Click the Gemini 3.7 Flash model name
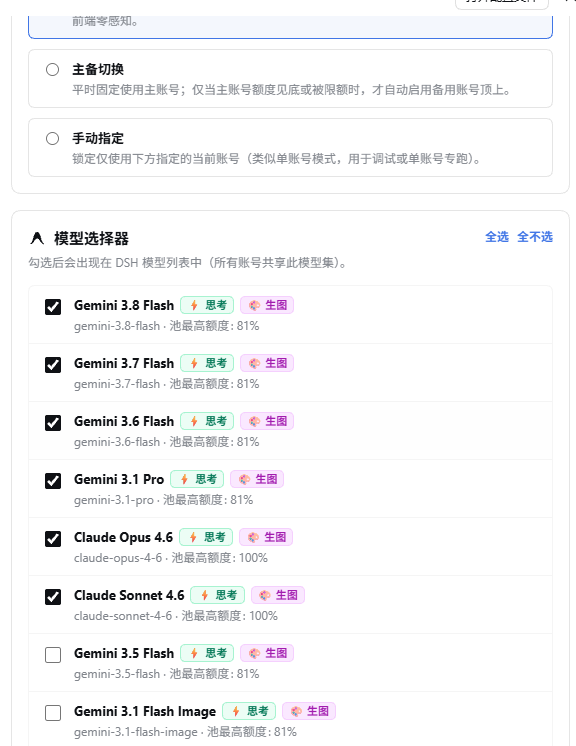This screenshot has width=576, height=746. [x=124, y=363]
